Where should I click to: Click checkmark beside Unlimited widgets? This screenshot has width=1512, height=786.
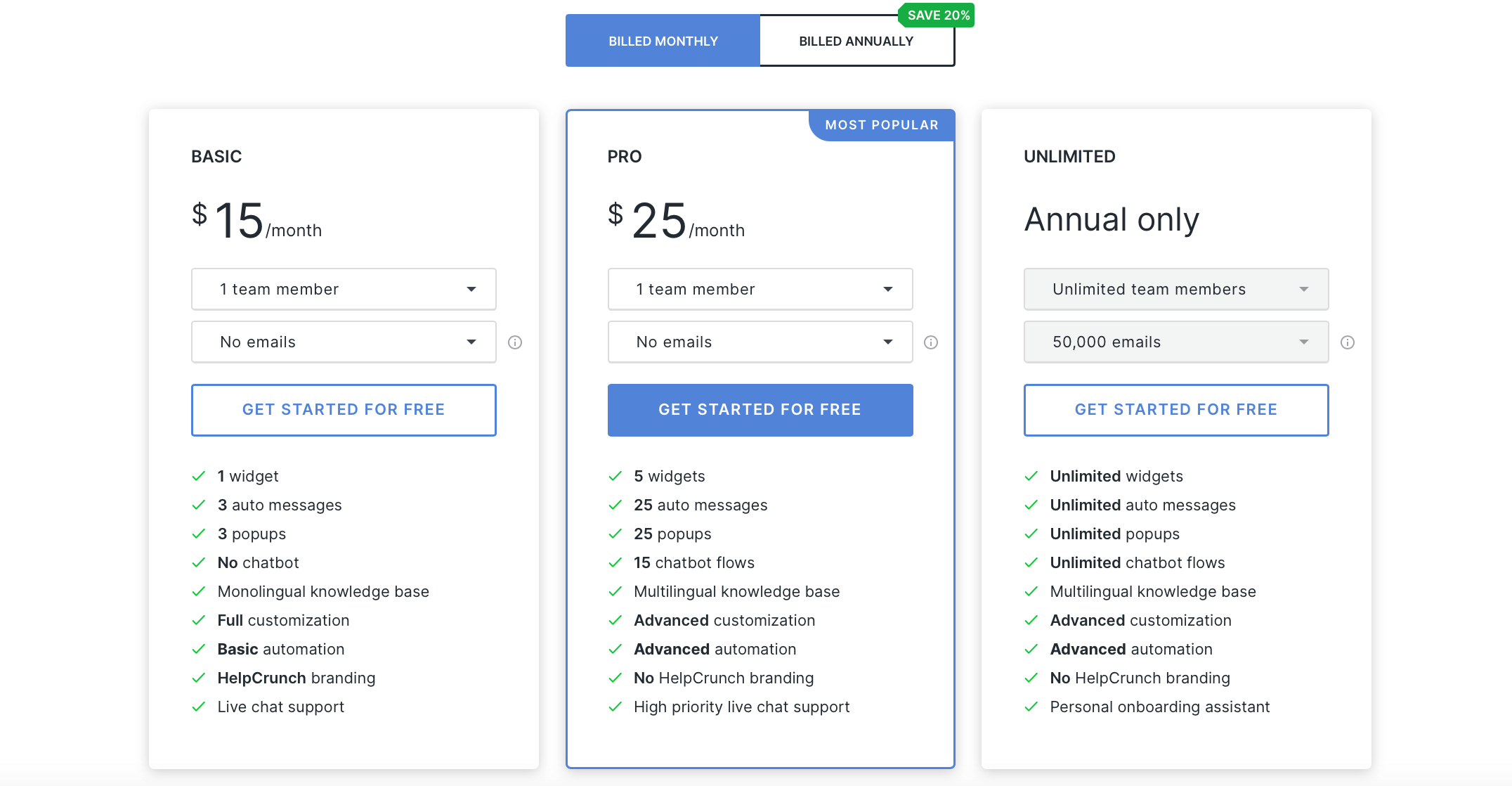[x=1031, y=476]
